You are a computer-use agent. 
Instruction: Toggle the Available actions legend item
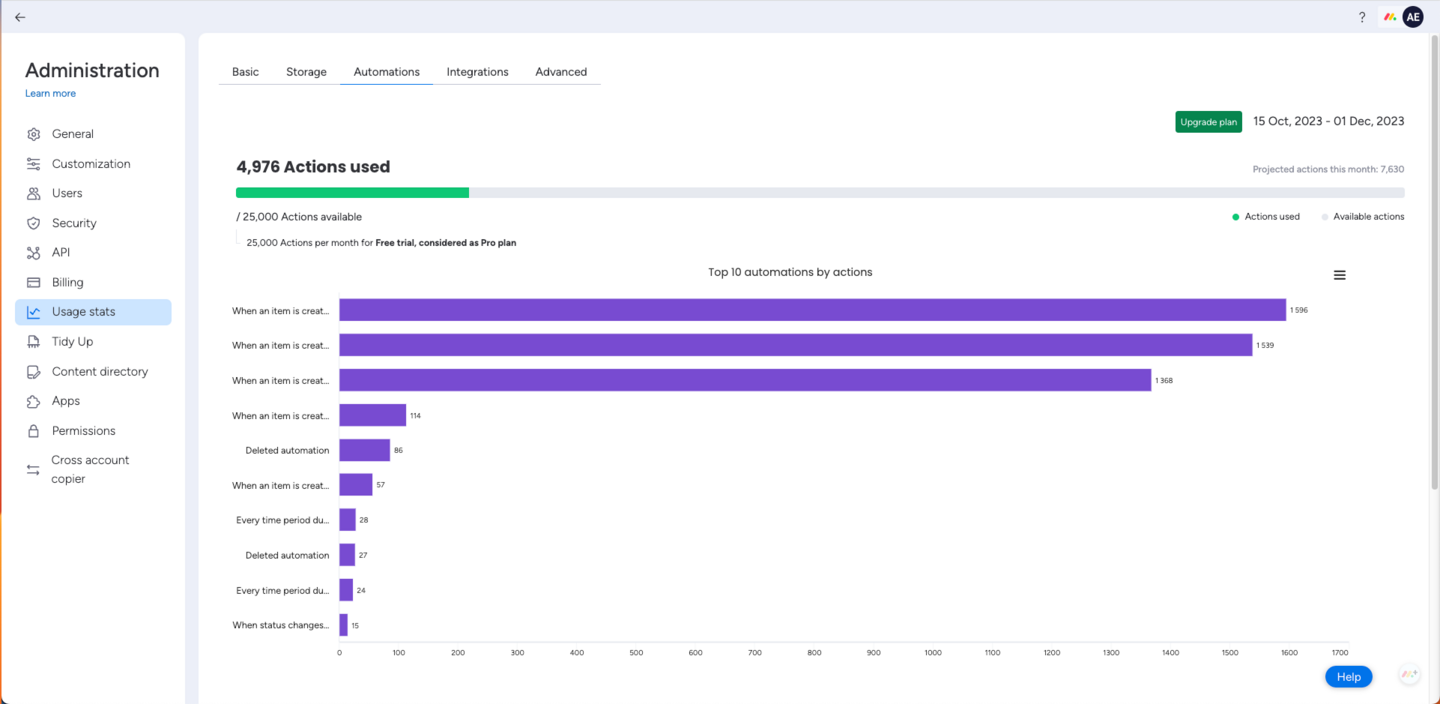coord(1363,217)
